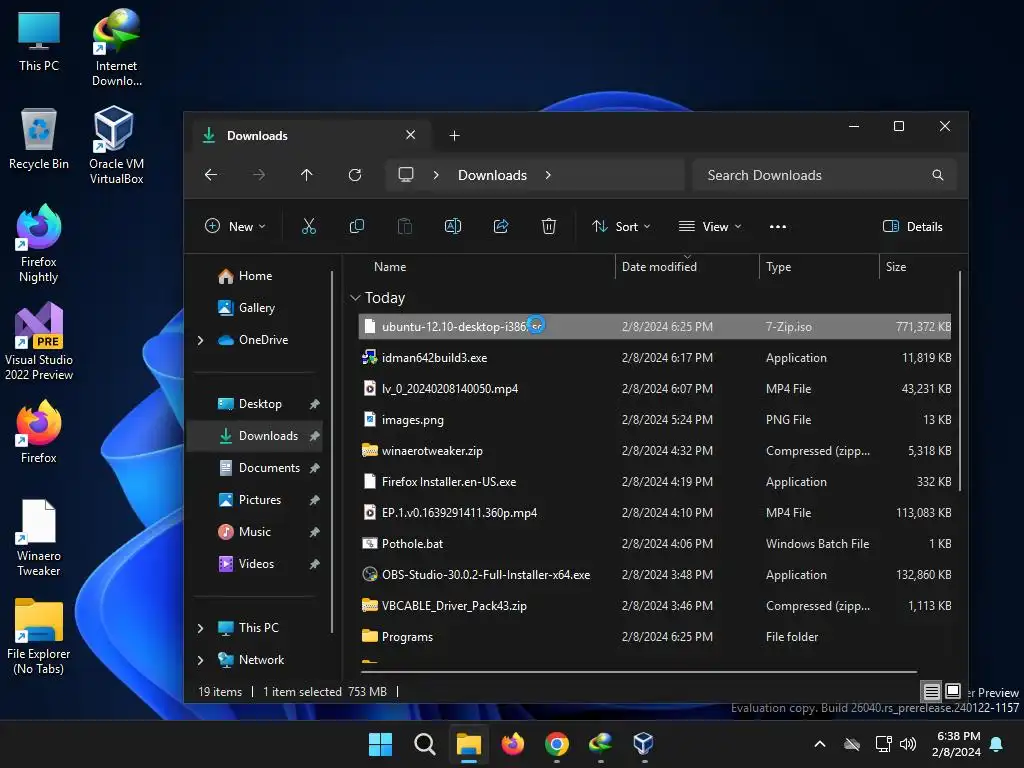Select idman642build3.exe file
The width and height of the screenshot is (1024, 768).
(654, 358)
